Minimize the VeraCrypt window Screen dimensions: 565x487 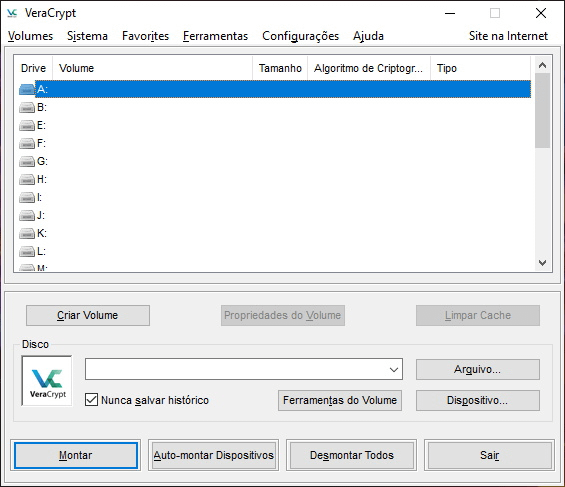450,14
